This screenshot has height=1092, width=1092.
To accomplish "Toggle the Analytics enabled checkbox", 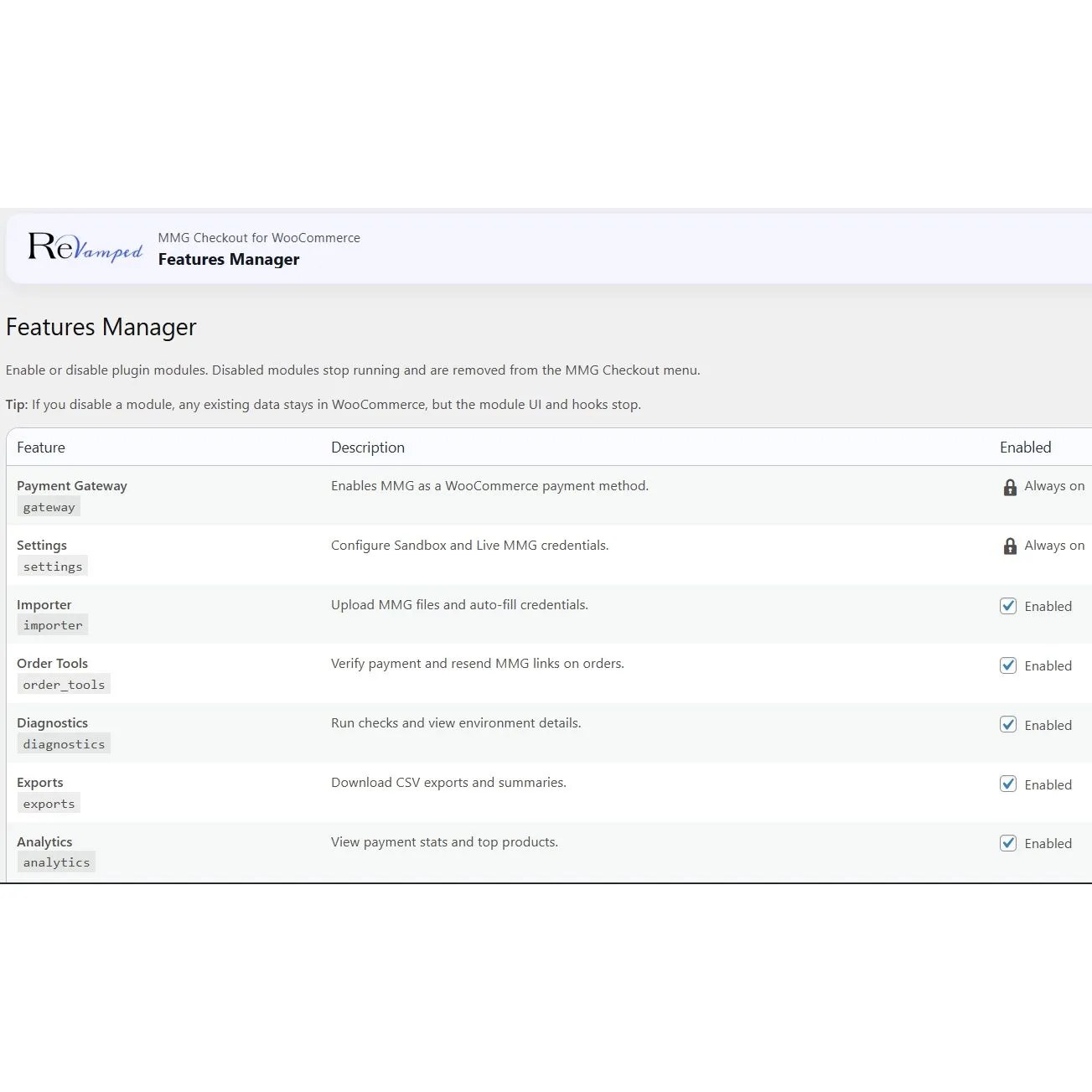I will pyautogui.click(x=1008, y=843).
